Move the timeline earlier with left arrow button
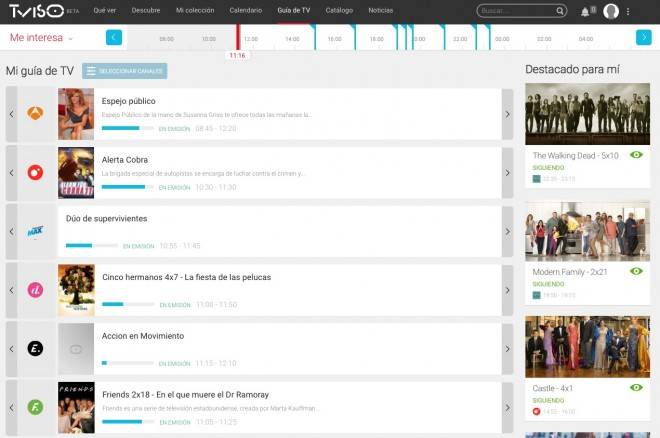The image size is (660, 438). coord(114,37)
